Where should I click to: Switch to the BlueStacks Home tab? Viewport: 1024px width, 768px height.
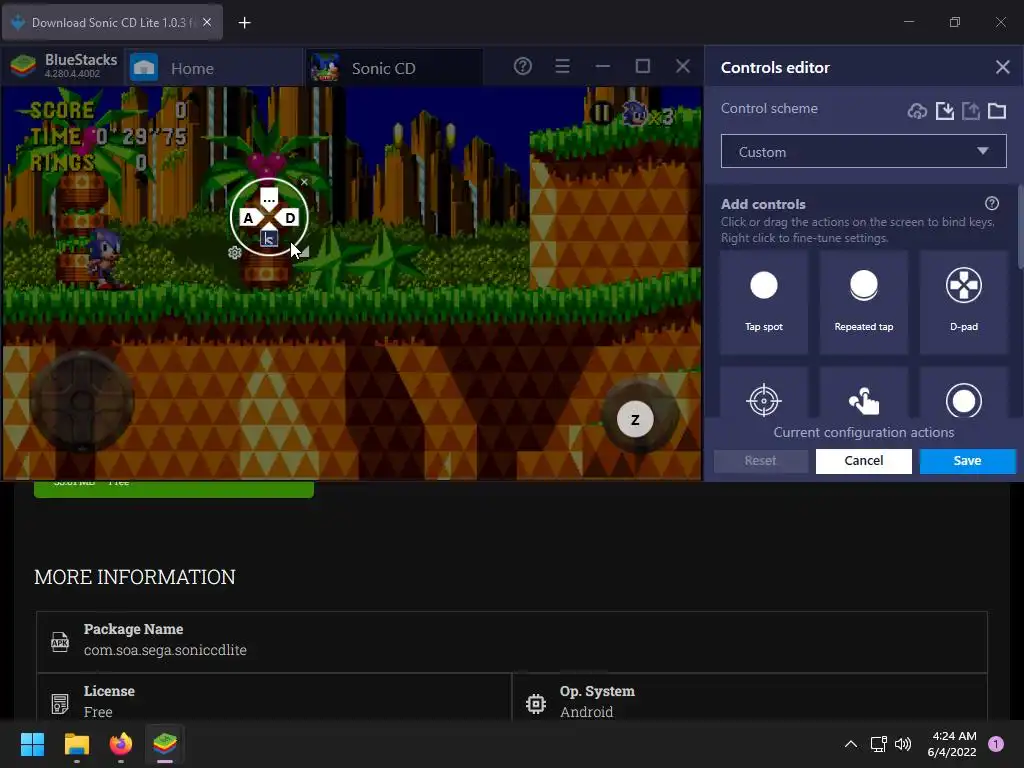click(x=212, y=68)
